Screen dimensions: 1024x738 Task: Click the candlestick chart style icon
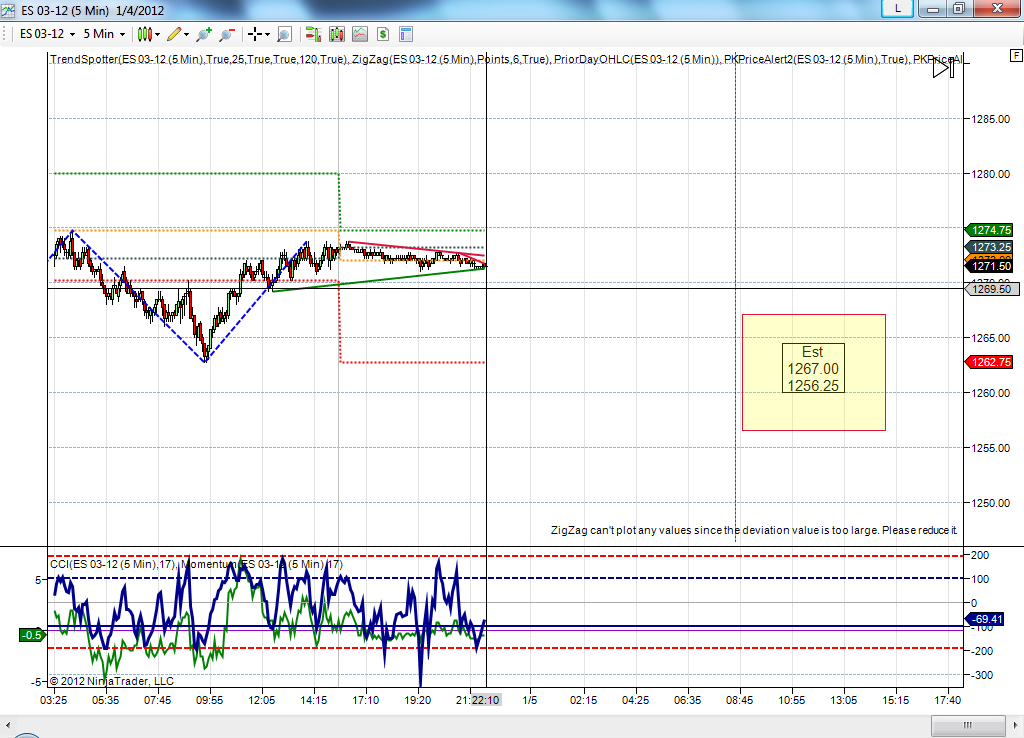click(x=144, y=34)
